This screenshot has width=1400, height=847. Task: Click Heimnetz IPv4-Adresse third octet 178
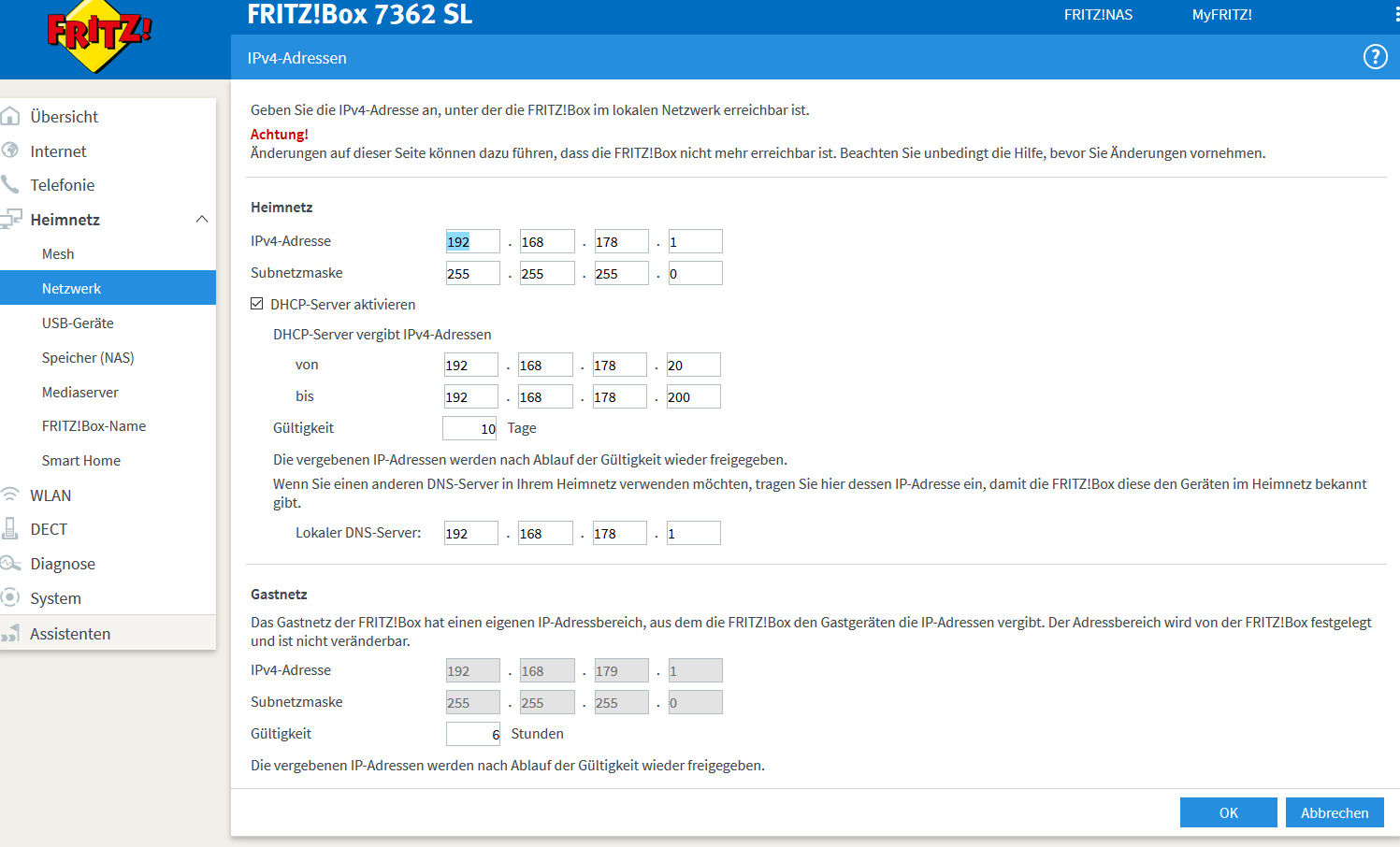point(621,241)
